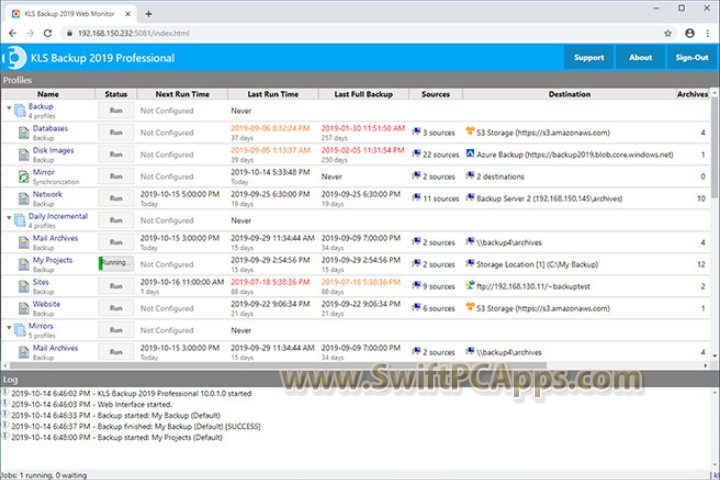This screenshot has width=720, height=480.
Task: Click the network destination icon for Backup Server 2
Action: pyautogui.click(x=470, y=198)
